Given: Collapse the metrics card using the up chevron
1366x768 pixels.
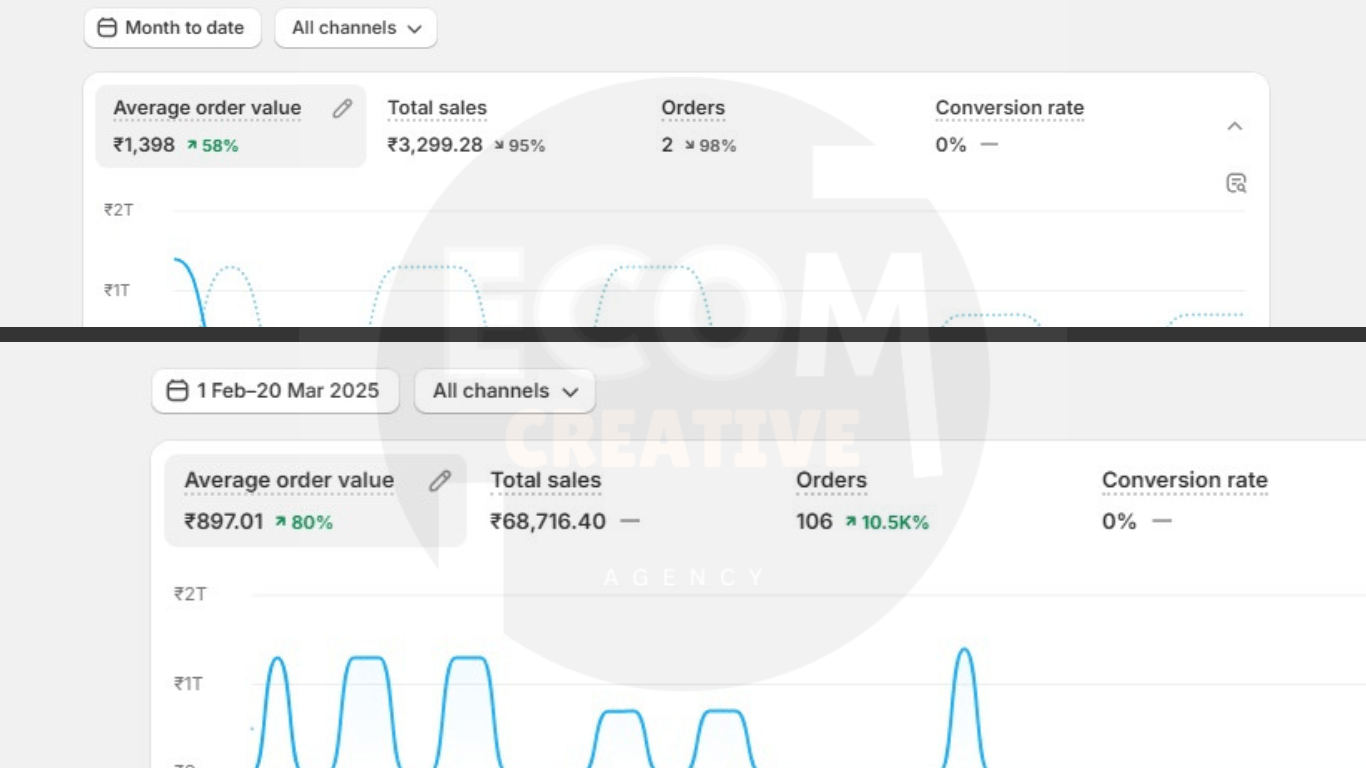Looking at the screenshot, I should pyautogui.click(x=1235, y=126).
